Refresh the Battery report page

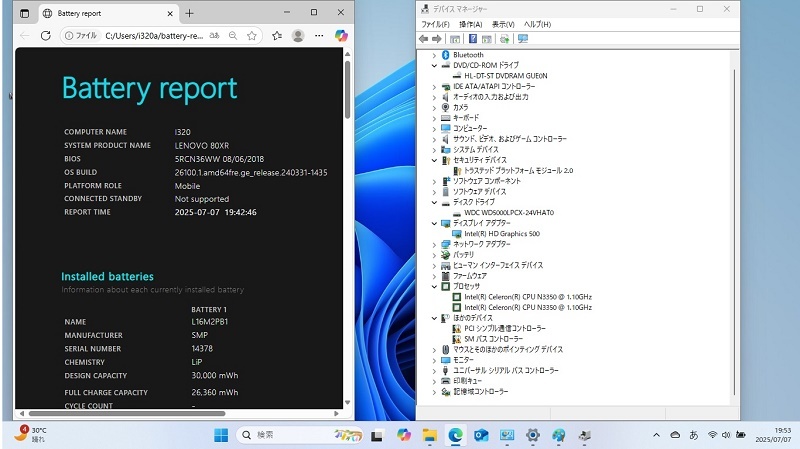tap(45, 35)
